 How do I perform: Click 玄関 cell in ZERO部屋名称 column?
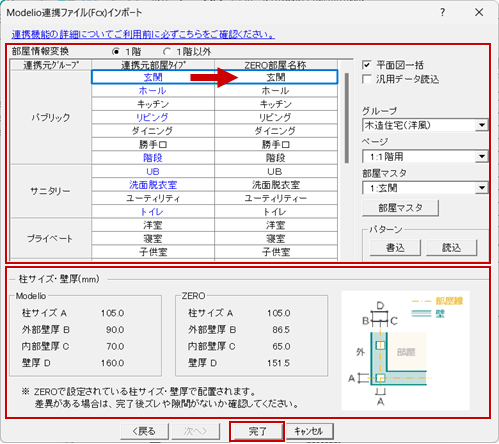pyautogui.click(x=276, y=77)
